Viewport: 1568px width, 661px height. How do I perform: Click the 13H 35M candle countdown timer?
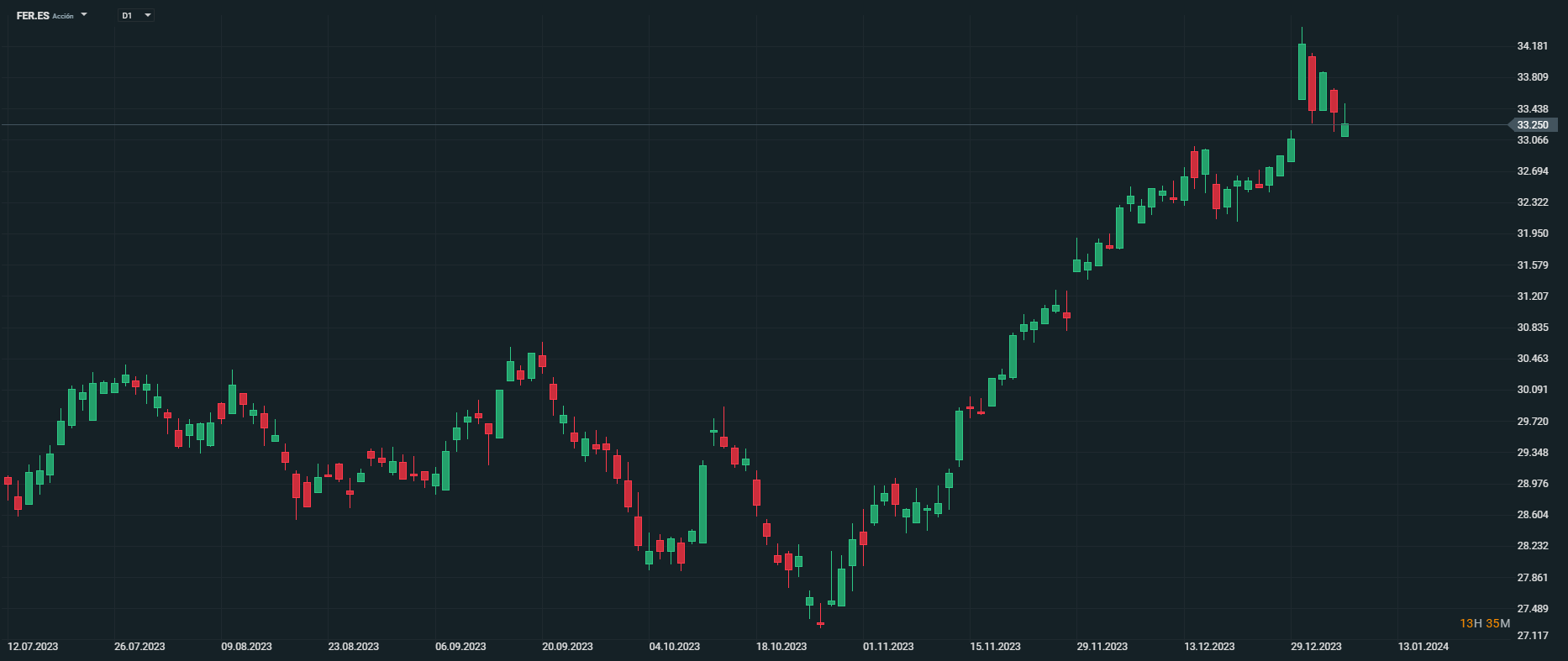coord(1485,623)
